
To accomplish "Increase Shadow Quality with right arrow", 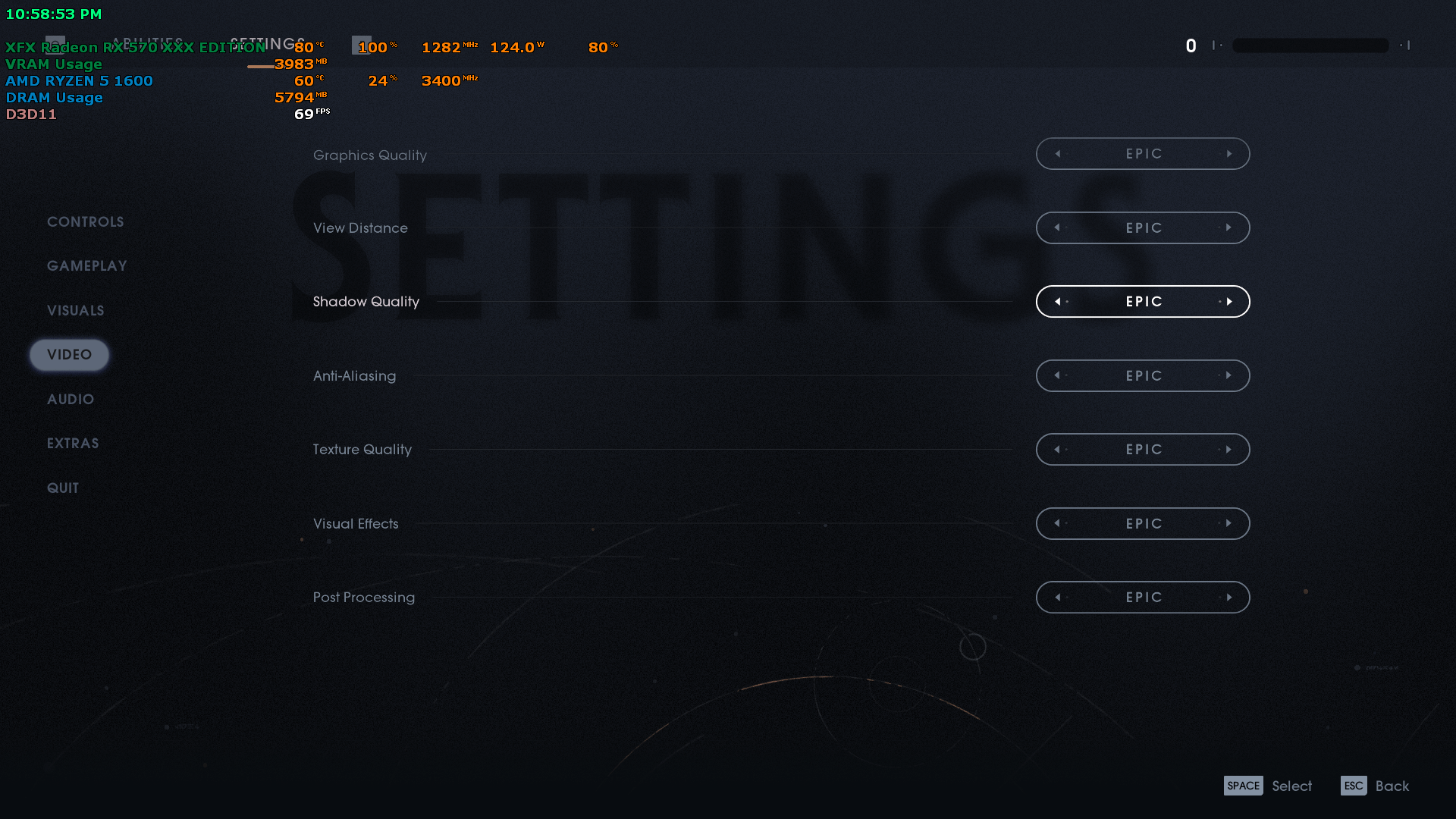I will [x=1229, y=302].
